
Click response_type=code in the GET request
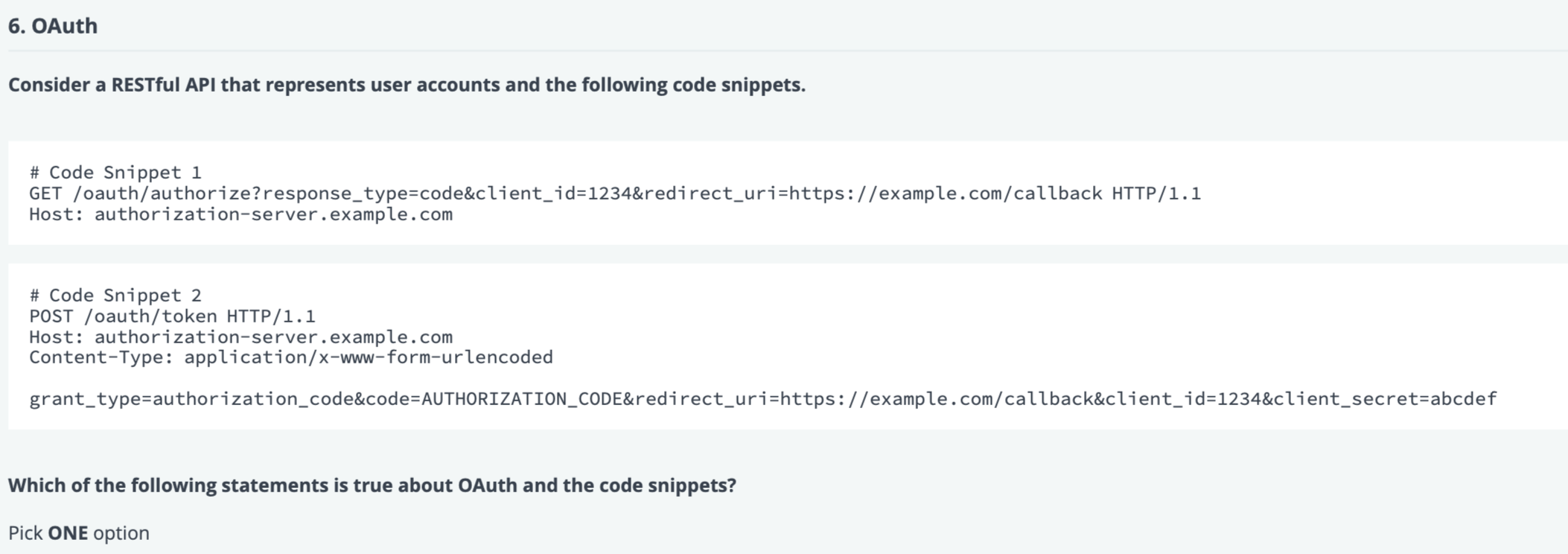tap(363, 194)
